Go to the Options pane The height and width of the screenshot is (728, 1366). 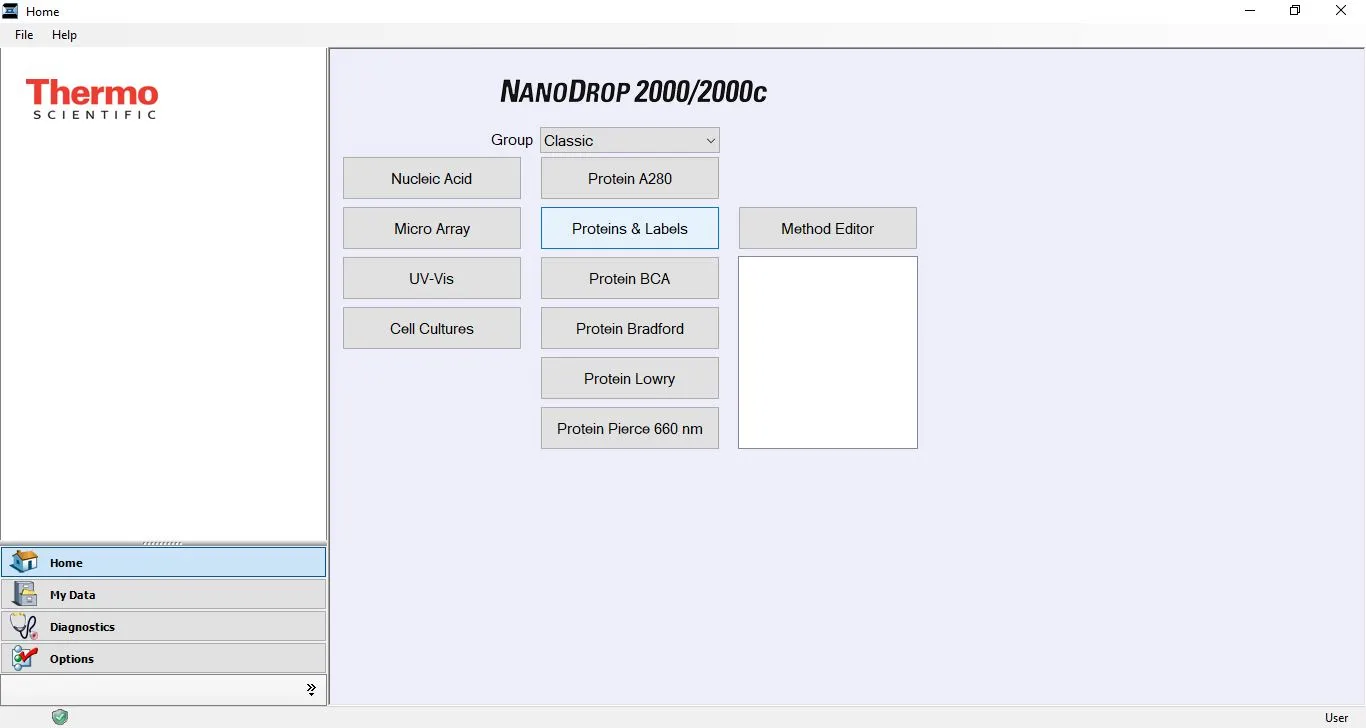[x=163, y=658]
